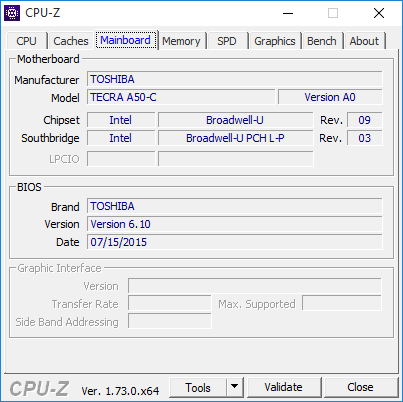The width and height of the screenshot is (403, 402).
Task: Click the Close button at bottom
Action: click(360, 387)
